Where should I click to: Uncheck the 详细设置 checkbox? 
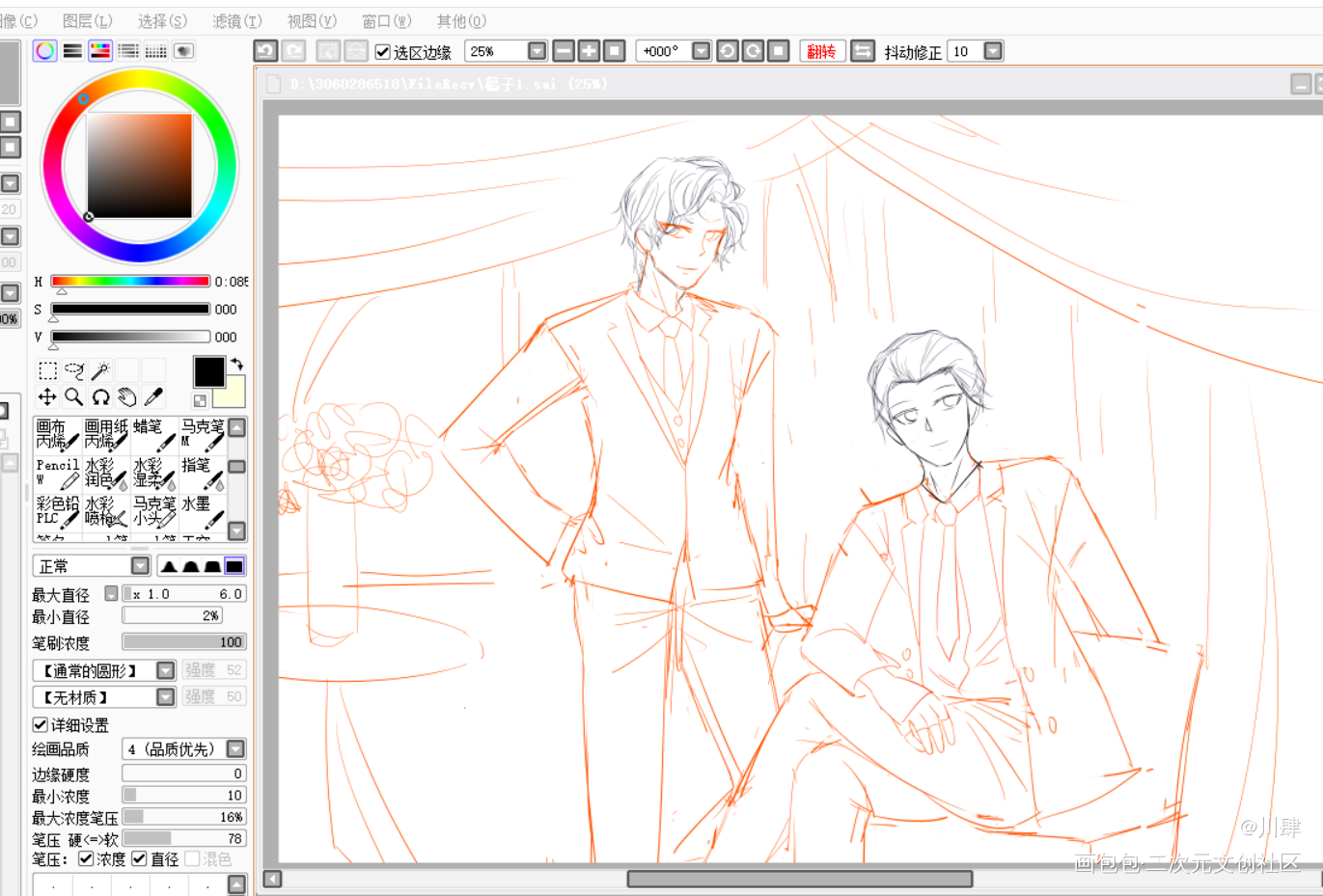(41, 724)
